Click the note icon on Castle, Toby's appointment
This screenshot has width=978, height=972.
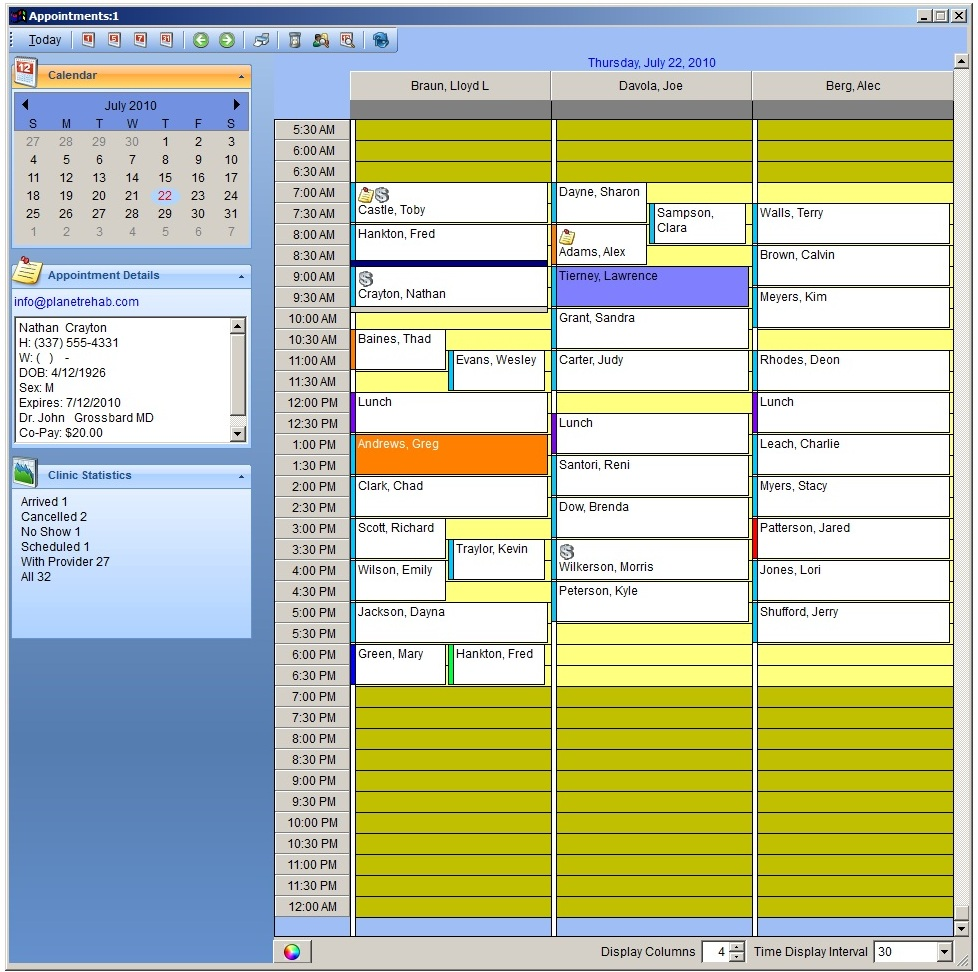366,195
